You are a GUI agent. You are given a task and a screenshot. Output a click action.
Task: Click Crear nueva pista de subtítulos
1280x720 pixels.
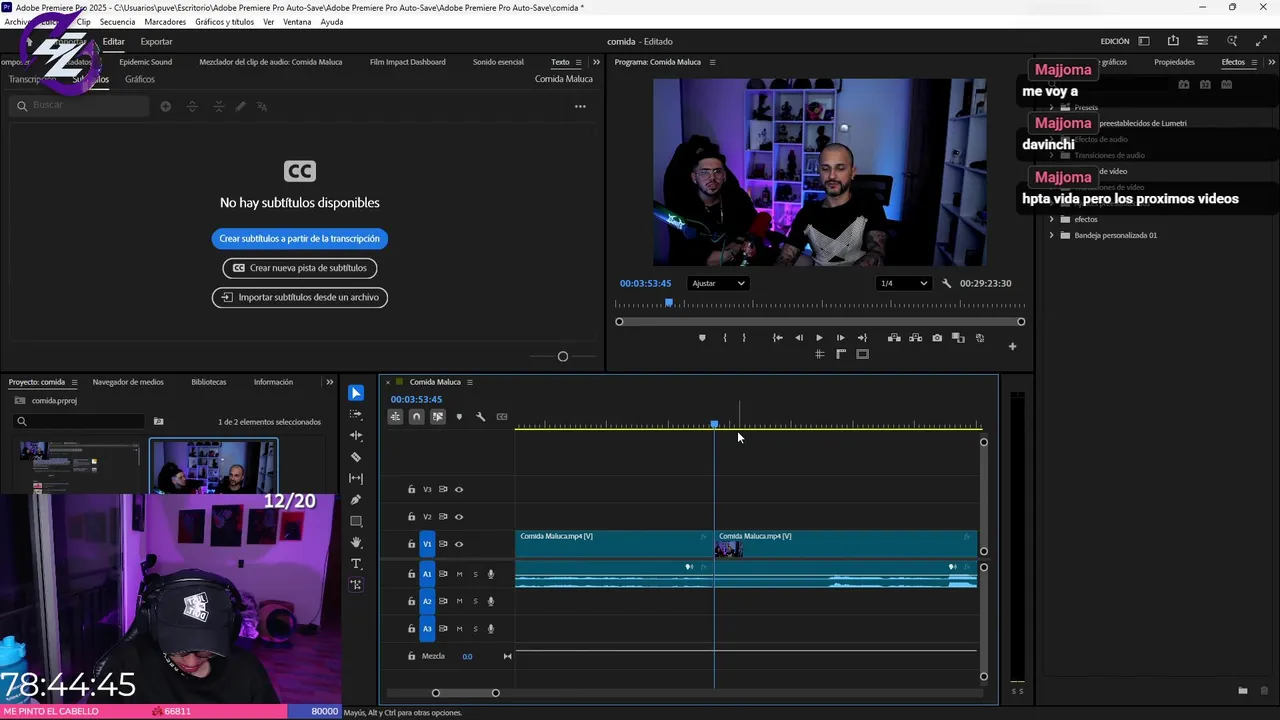click(300, 268)
